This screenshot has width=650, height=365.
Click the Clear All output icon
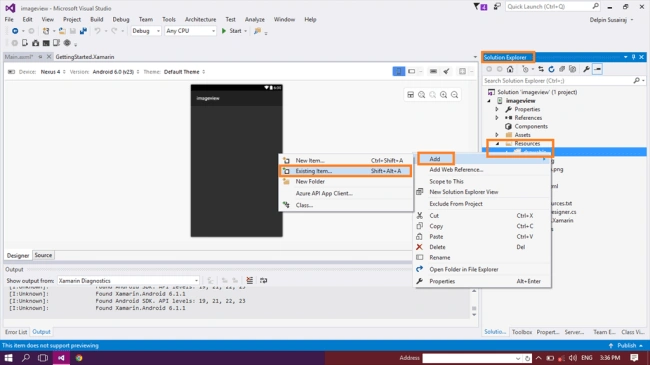250,280
